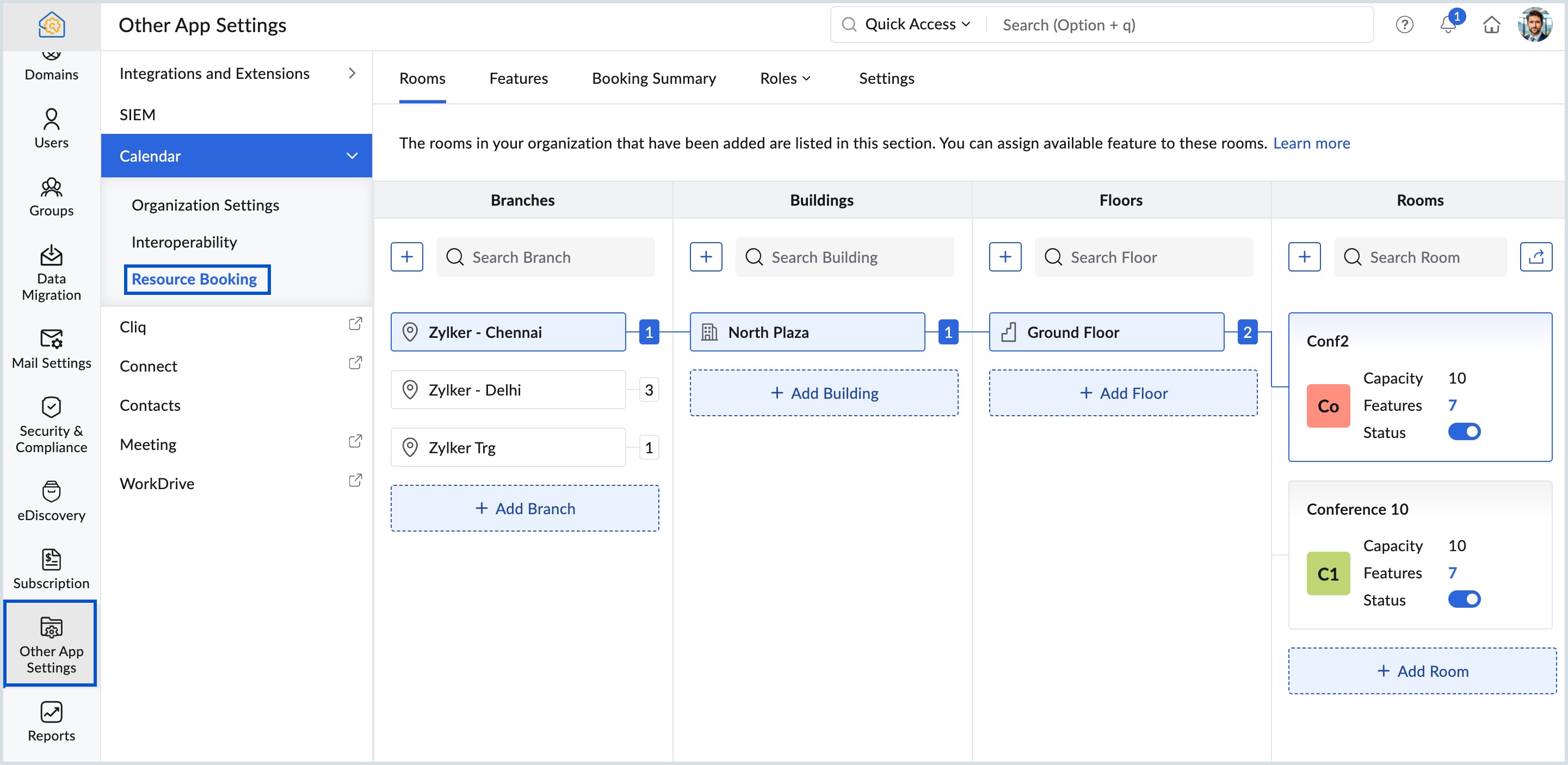Open Reports from the sidebar
This screenshot has width=1568, height=765.
[51, 720]
